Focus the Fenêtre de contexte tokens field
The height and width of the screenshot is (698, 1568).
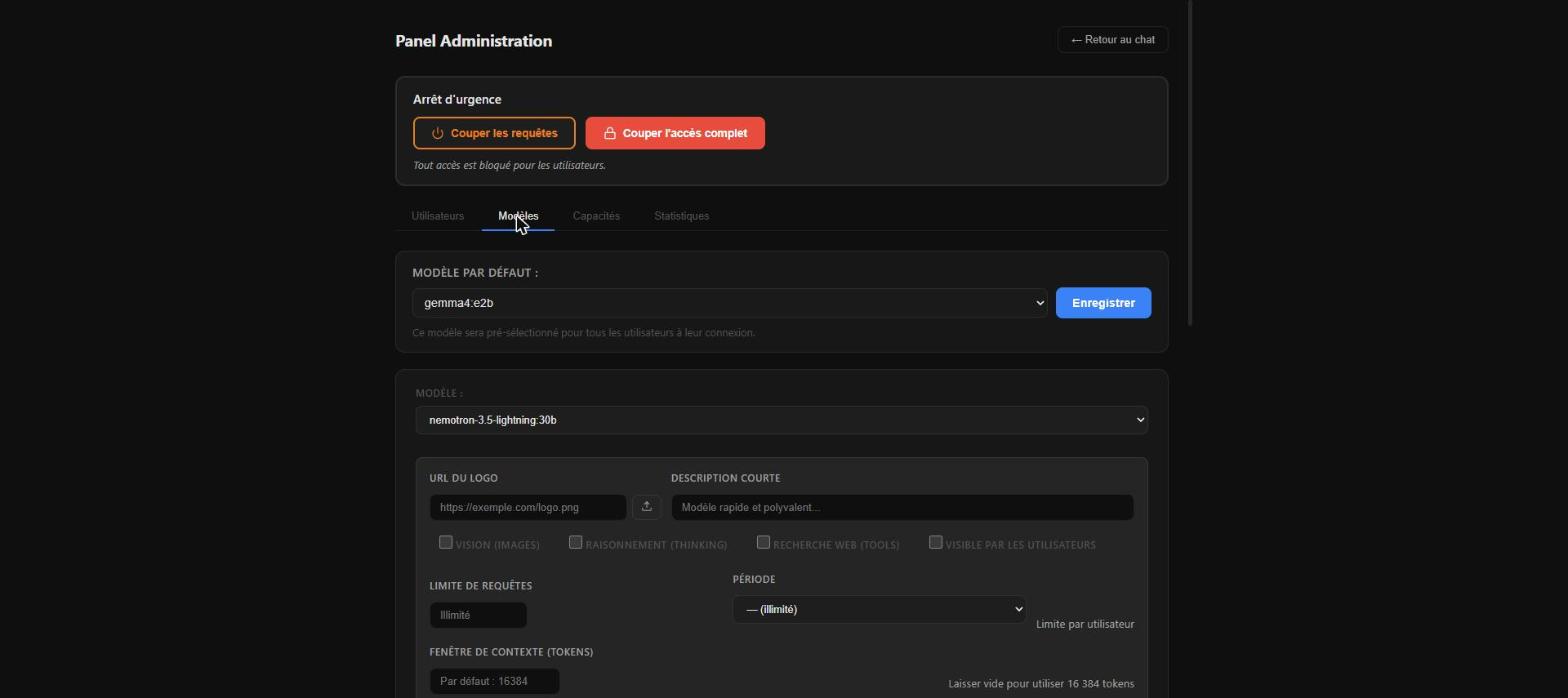494,681
